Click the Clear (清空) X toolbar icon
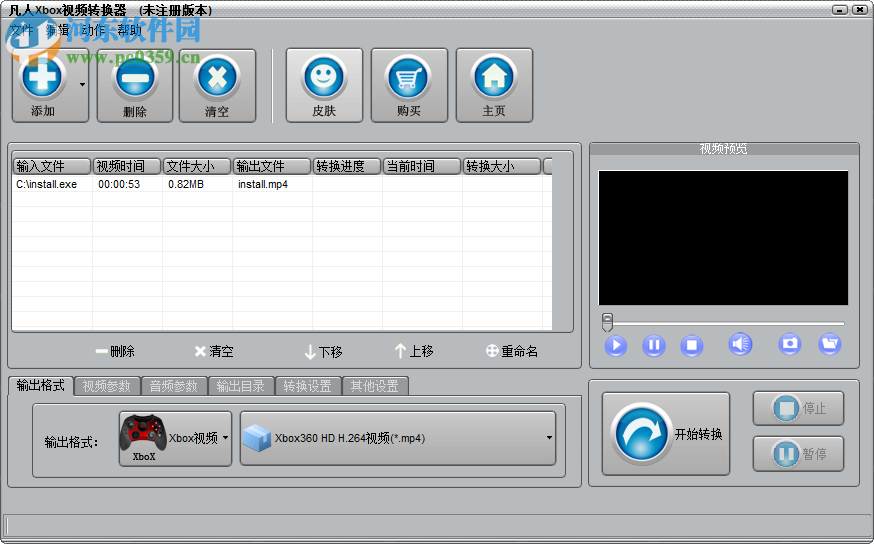Screen dimensions: 874x544 [x=217, y=77]
